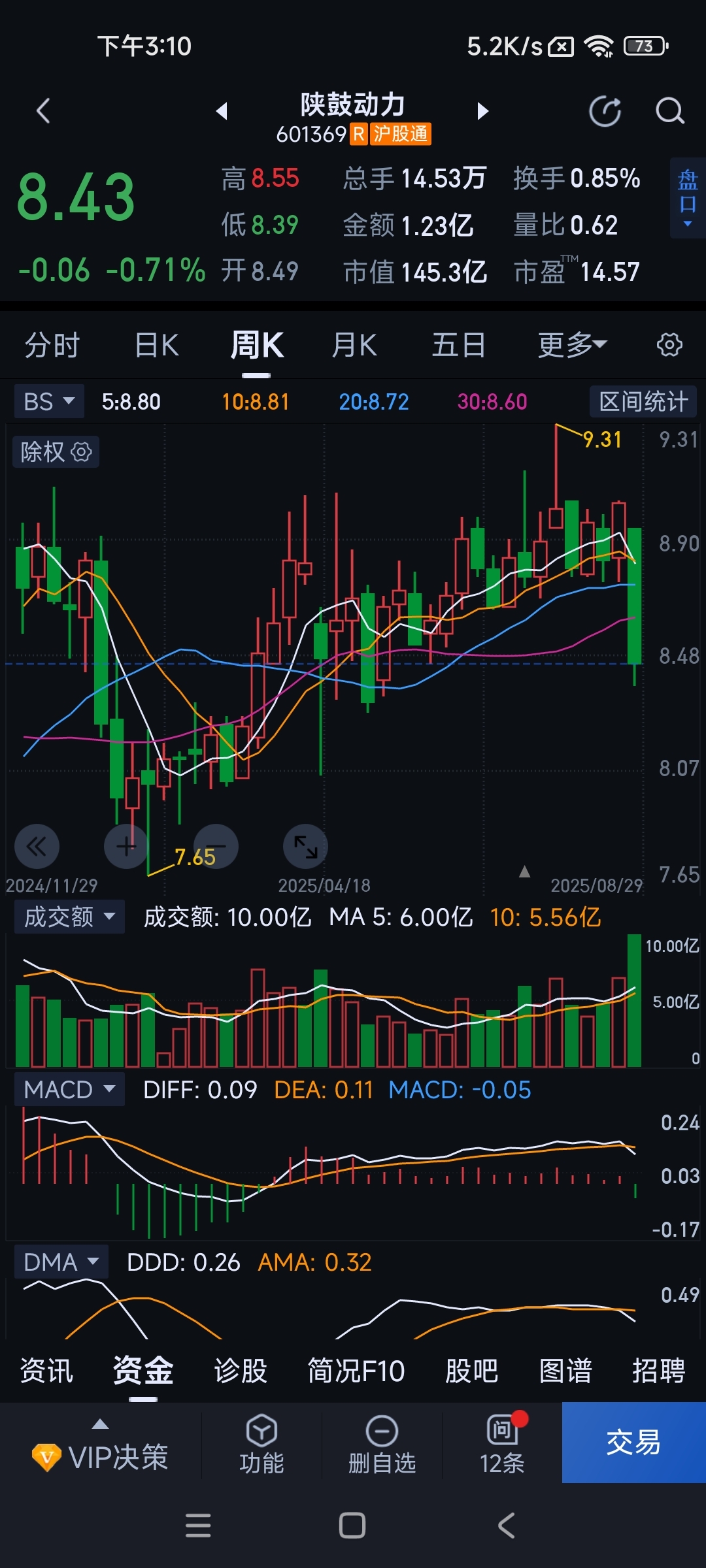Open the BS indicator dropdown
Screen dimensions: 706x1568
tap(50, 401)
